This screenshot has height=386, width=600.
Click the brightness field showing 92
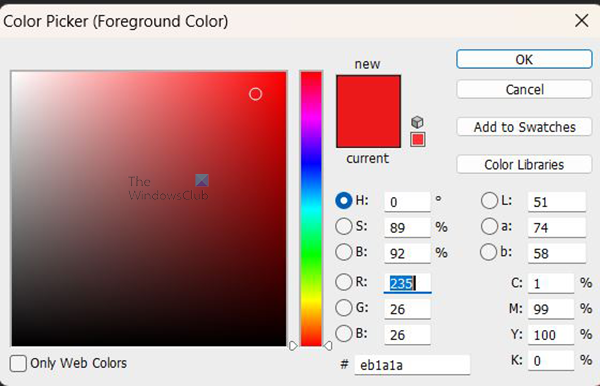tap(407, 253)
